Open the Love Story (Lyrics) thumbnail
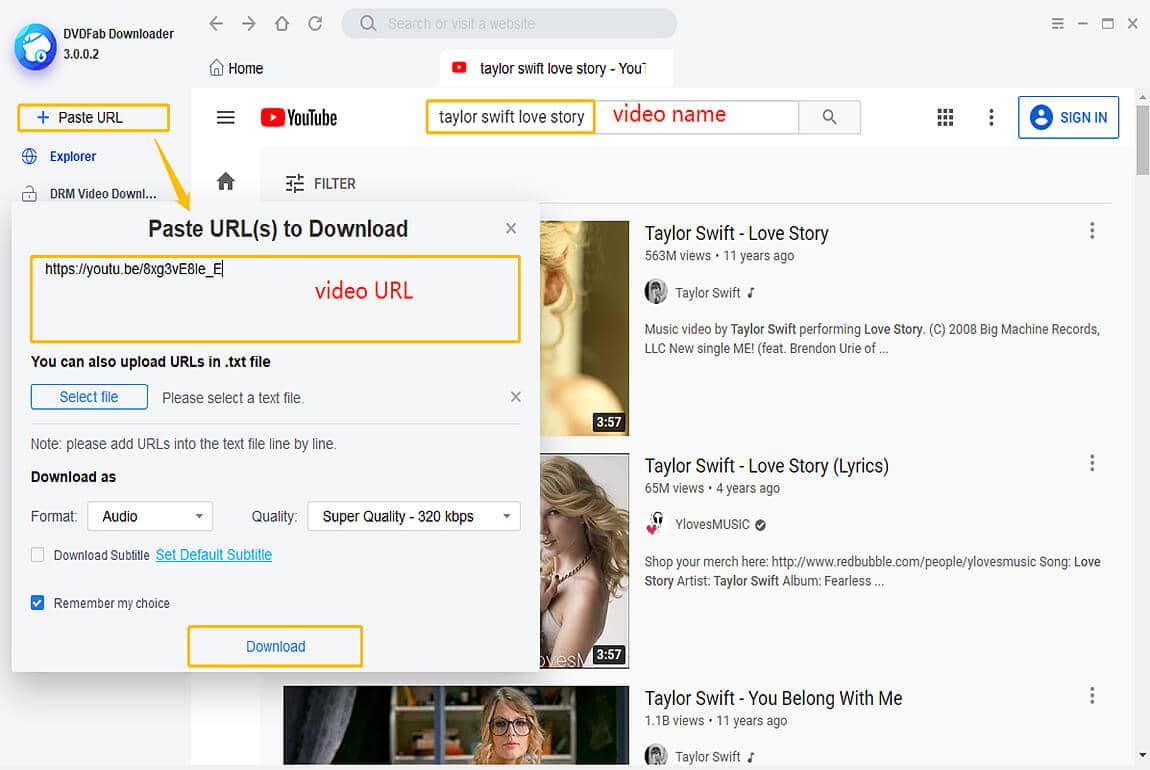 585,560
